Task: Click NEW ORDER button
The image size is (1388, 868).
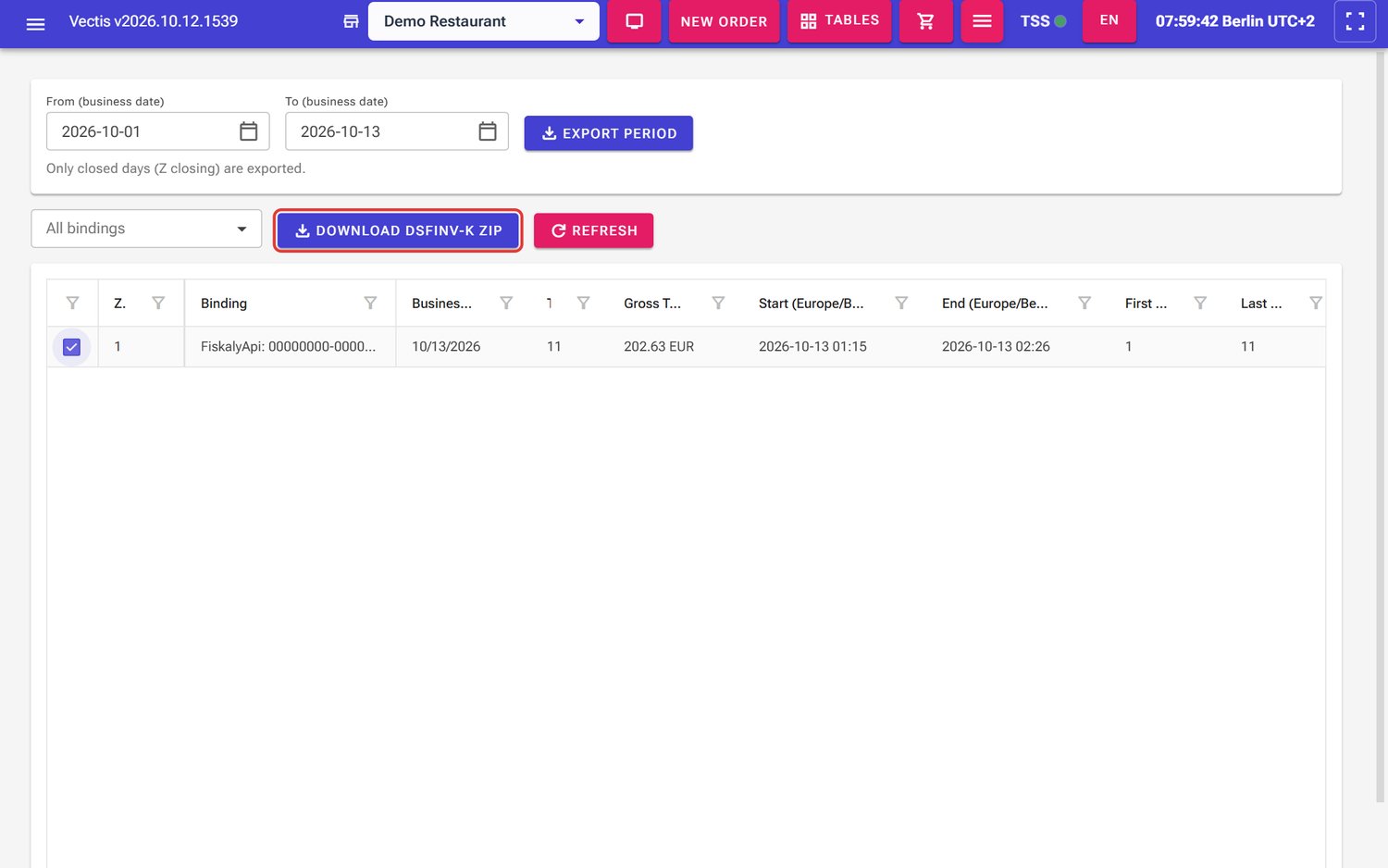Action: (x=724, y=21)
